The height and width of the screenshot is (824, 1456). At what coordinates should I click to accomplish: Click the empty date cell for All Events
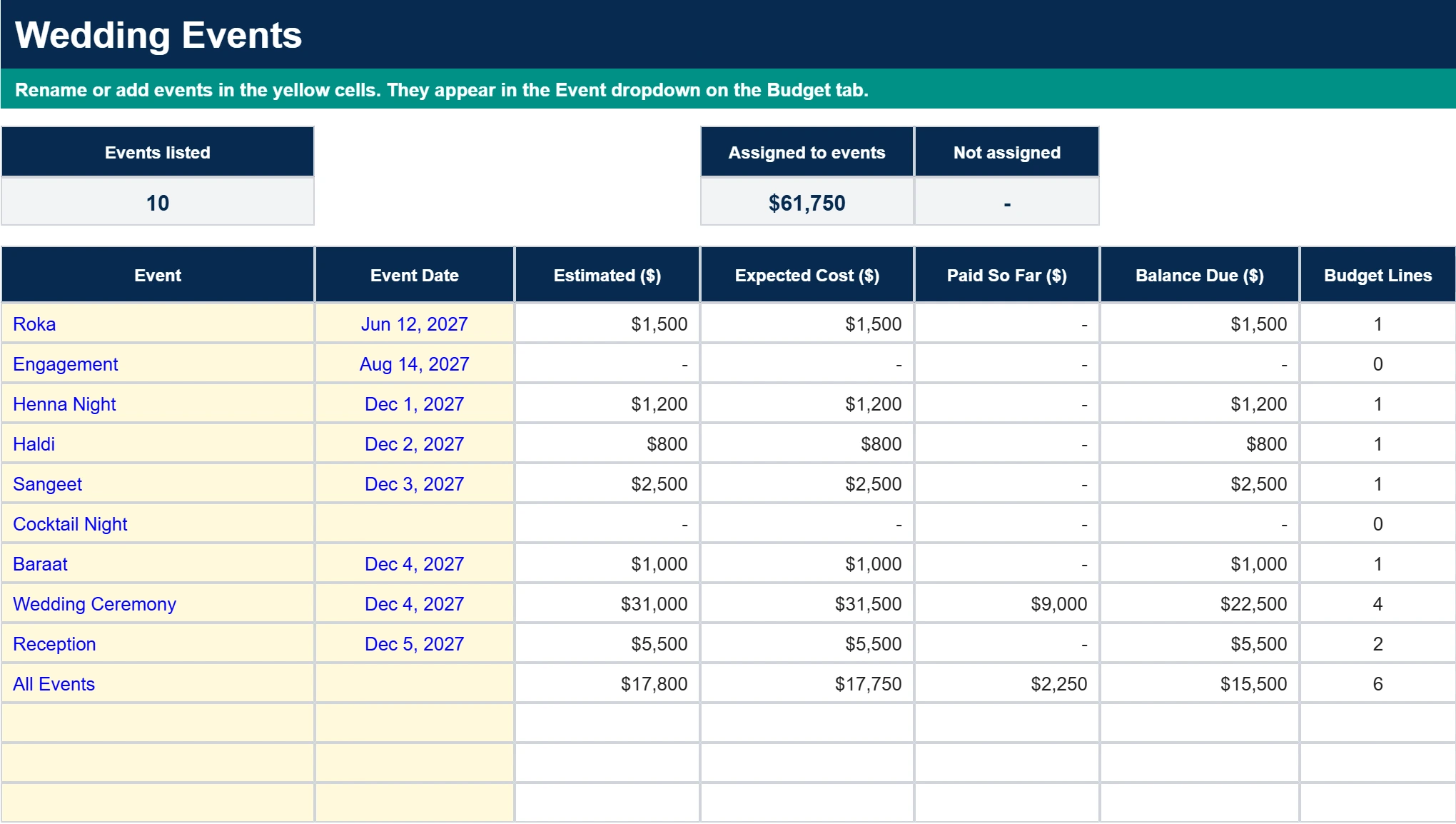click(x=415, y=684)
